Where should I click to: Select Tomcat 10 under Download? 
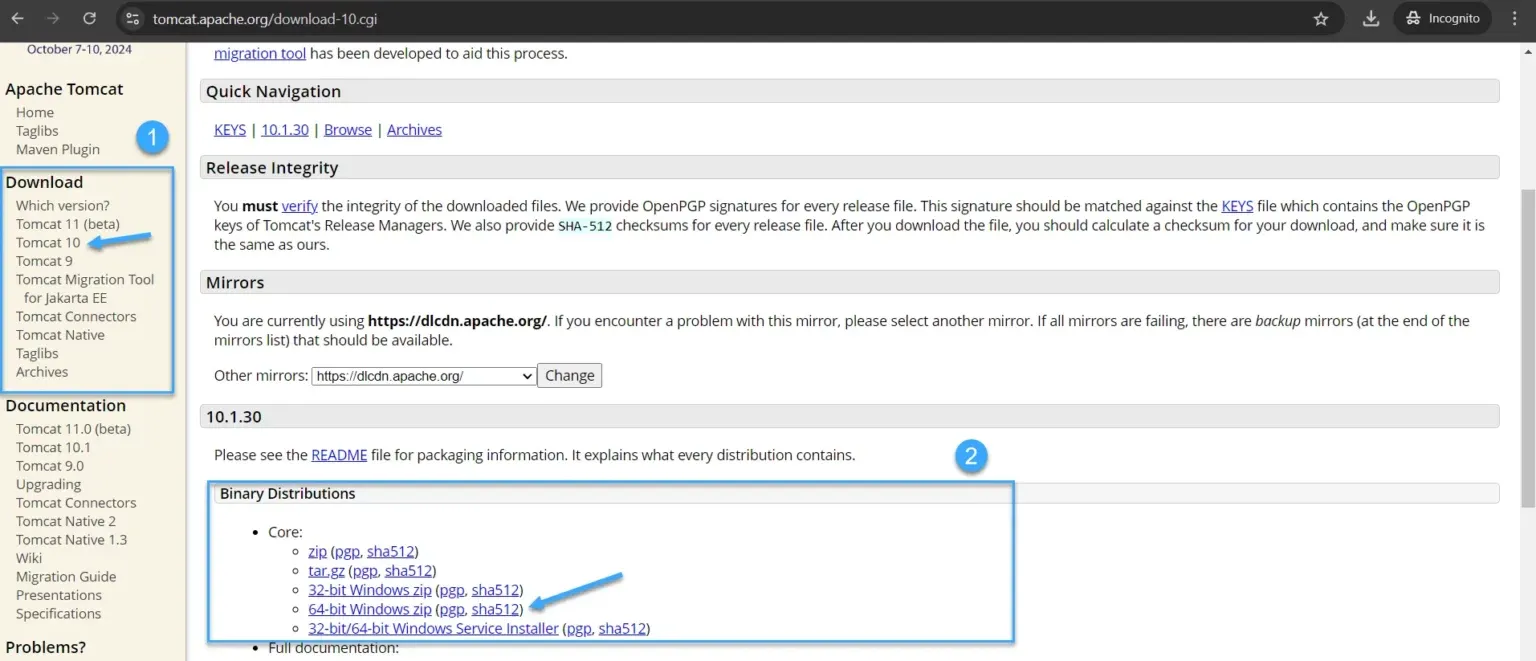point(48,243)
